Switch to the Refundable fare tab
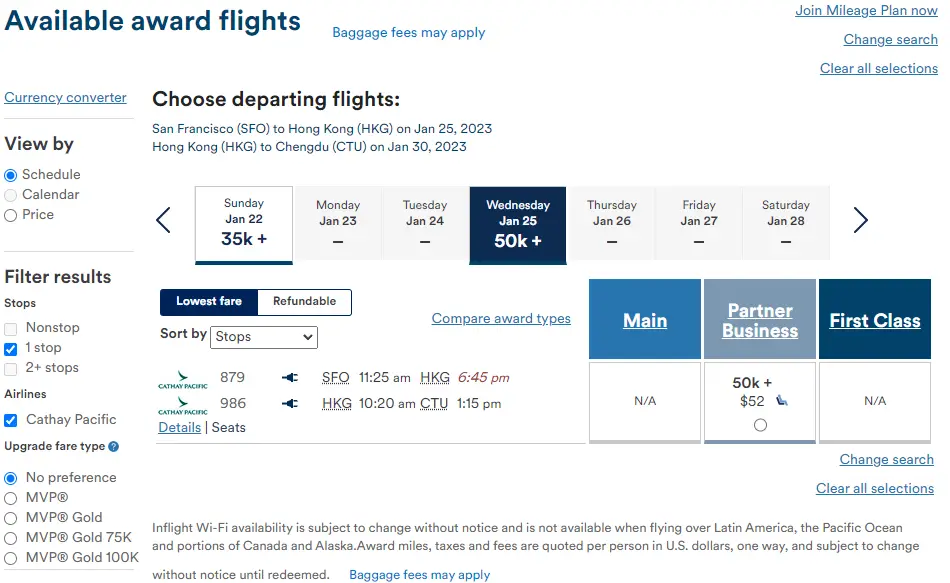This screenshot has width=950, height=583. tap(304, 301)
